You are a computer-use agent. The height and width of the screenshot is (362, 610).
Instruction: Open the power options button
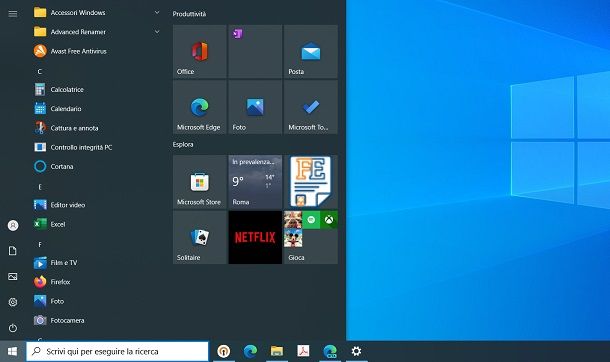click(13, 328)
